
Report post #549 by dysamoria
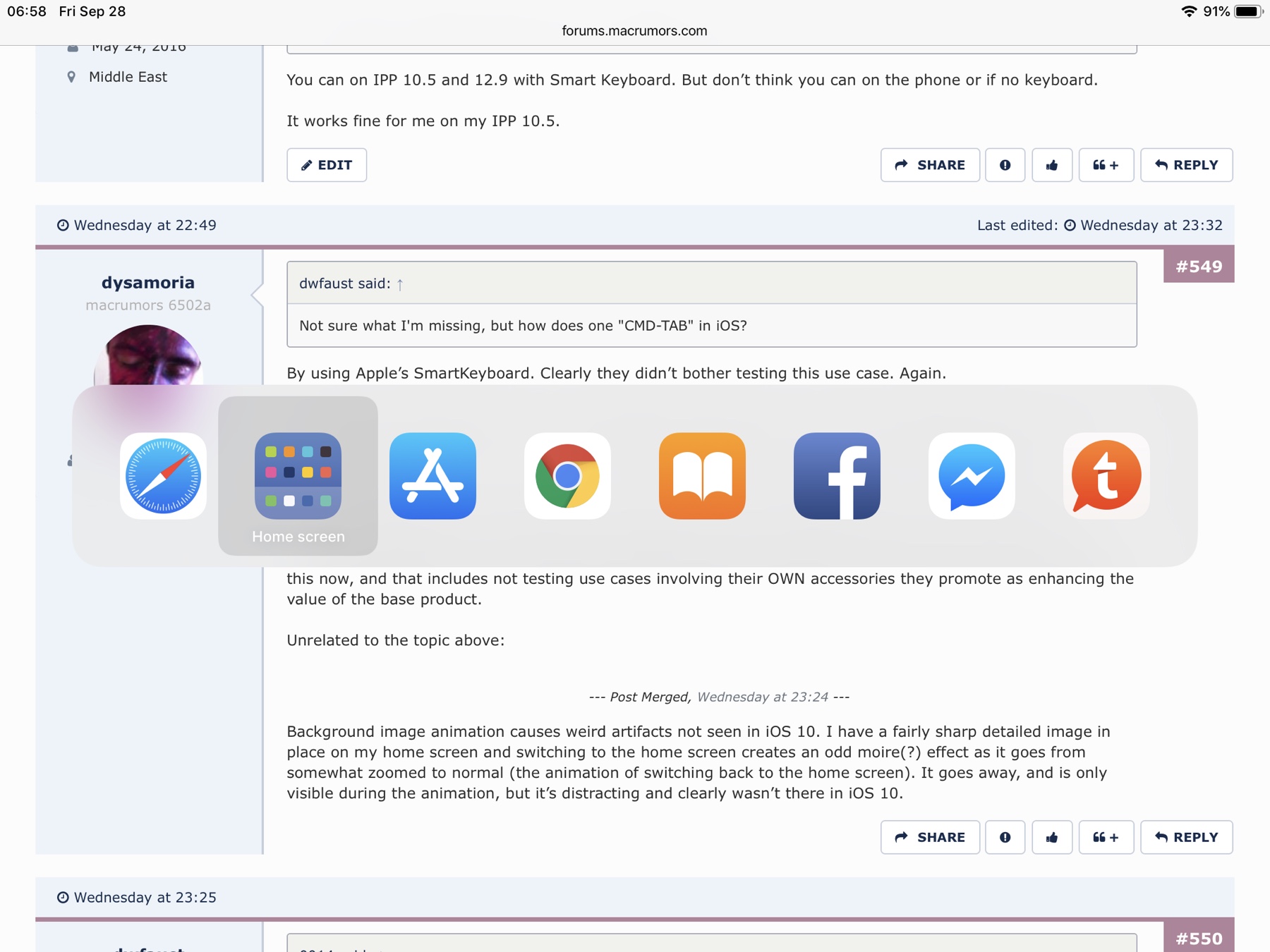[1005, 837]
